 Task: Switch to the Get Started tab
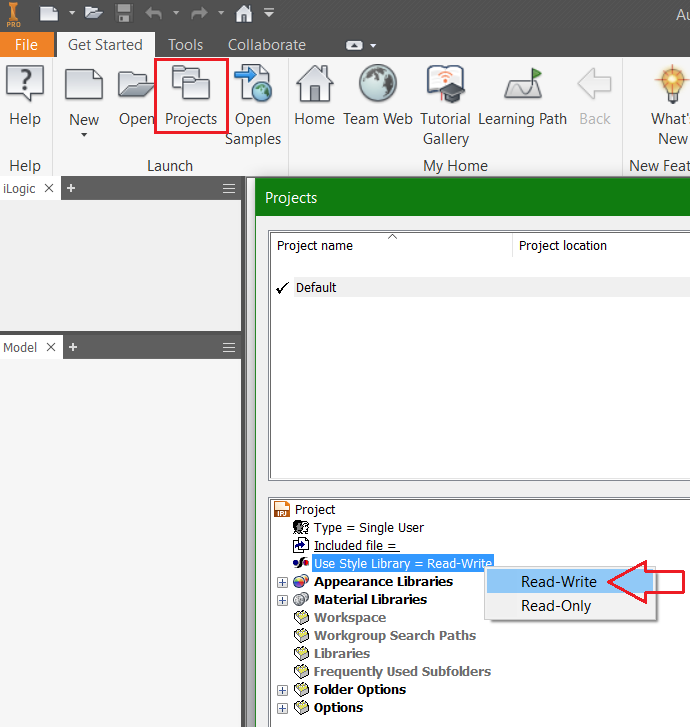pyautogui.click(x=105, y=45)
